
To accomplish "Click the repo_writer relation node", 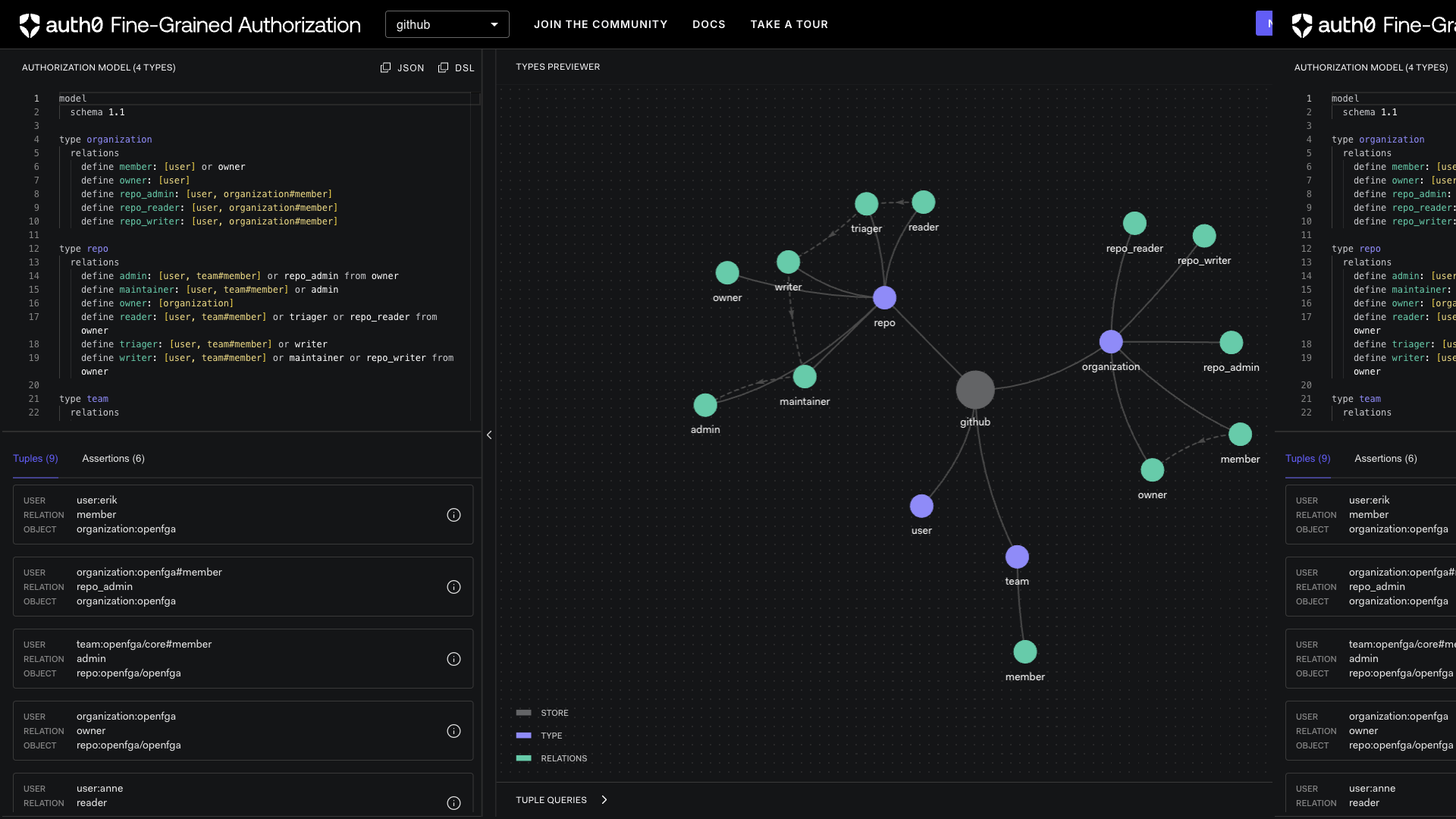I will pos(1204,236).
